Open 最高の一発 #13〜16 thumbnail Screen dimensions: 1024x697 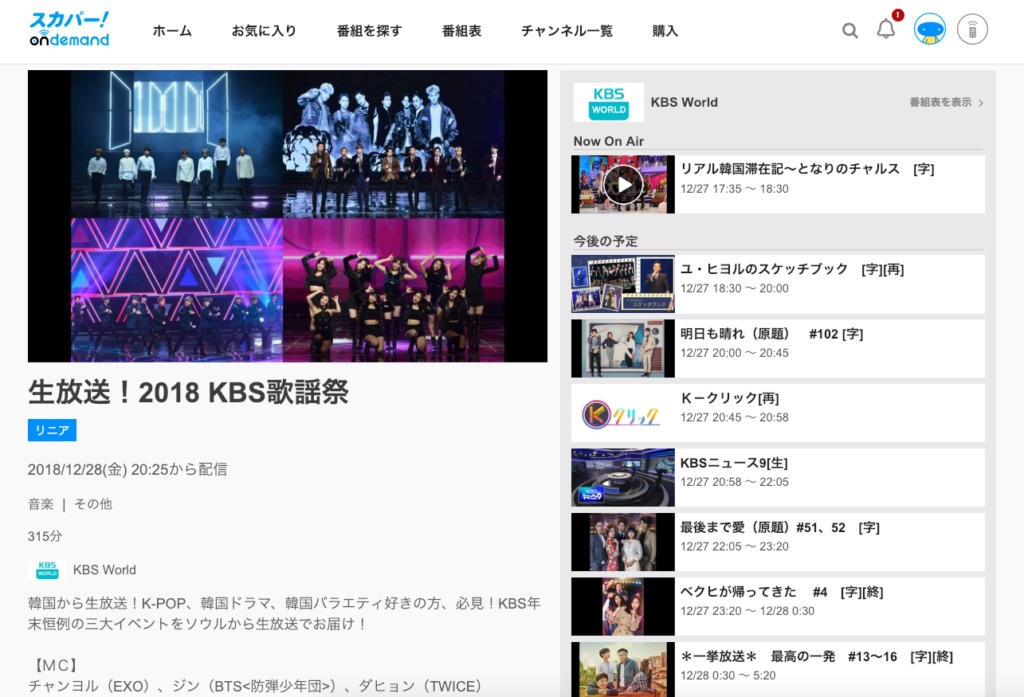coord(622,670)
